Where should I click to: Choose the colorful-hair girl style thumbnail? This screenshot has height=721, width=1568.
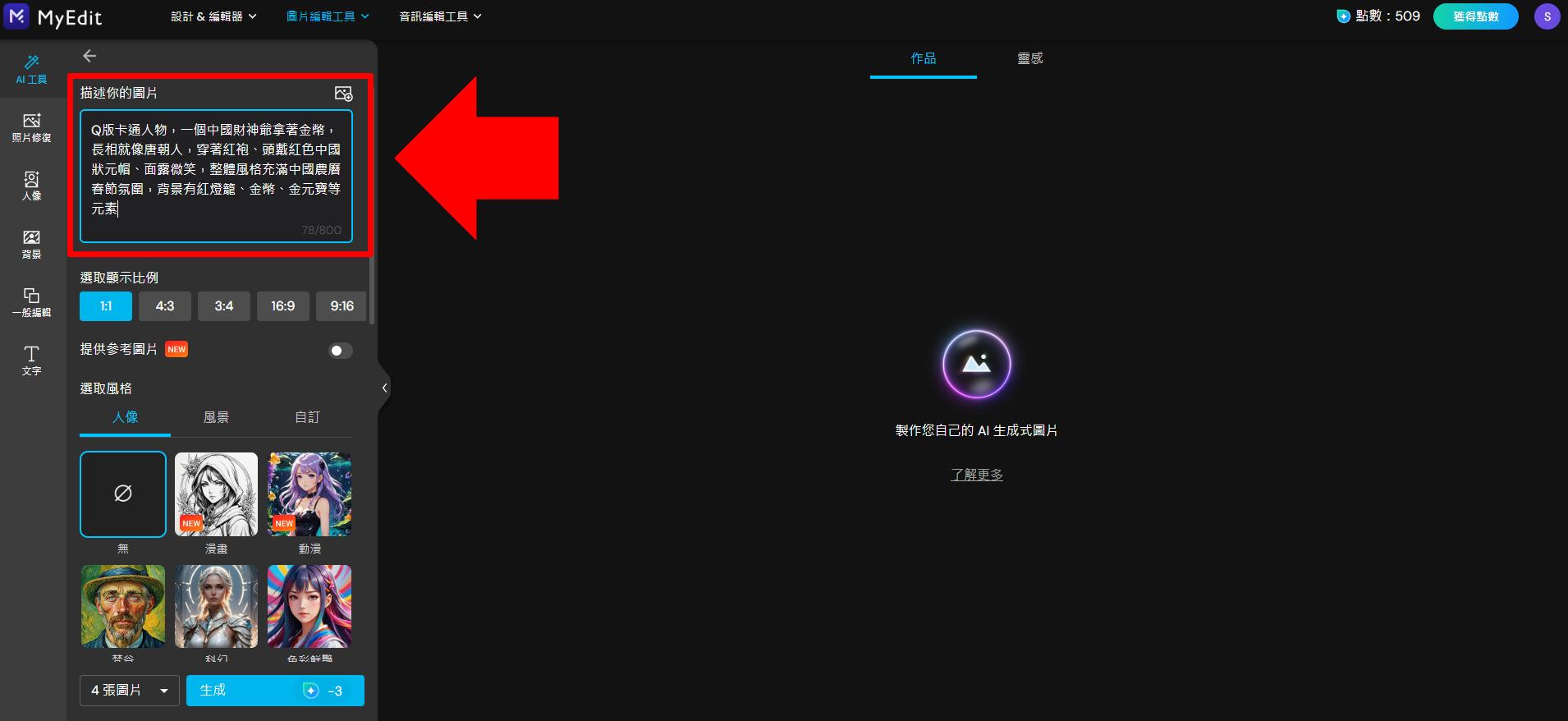(x=309, y=607)
